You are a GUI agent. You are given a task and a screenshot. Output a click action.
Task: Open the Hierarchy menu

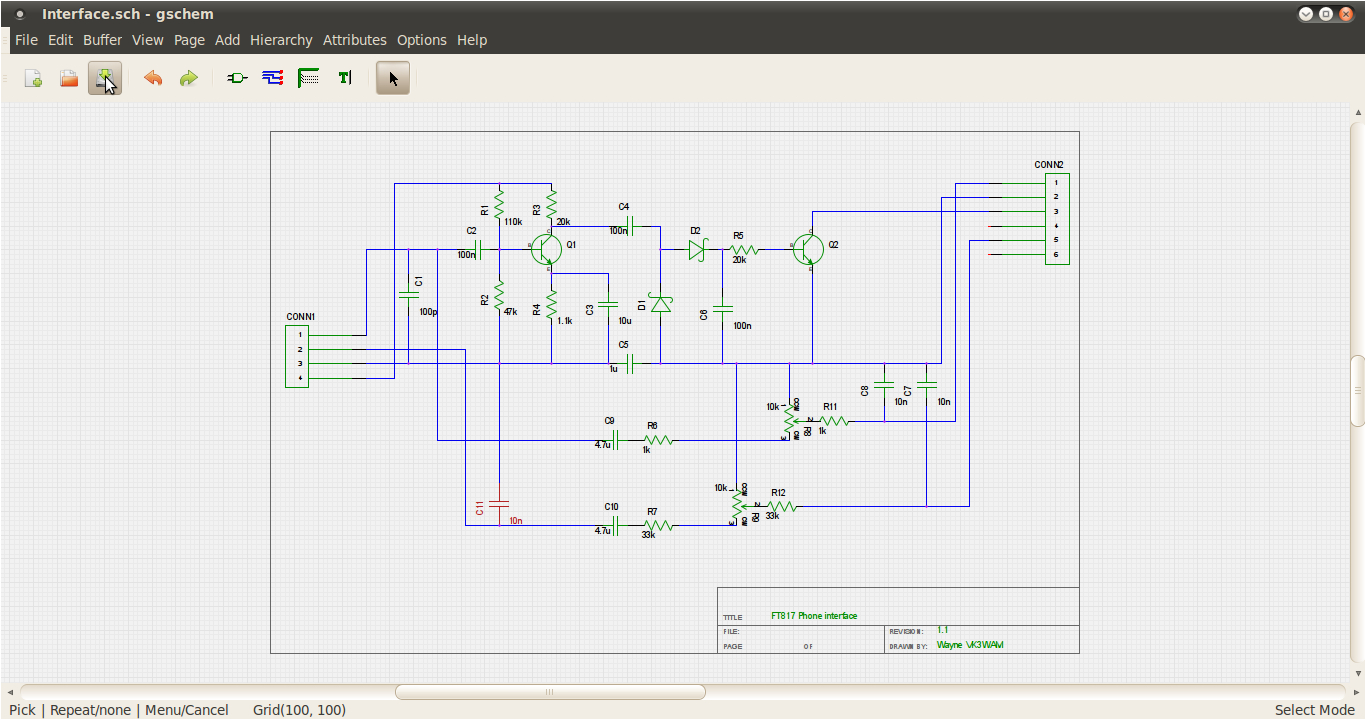[x=281, y=40]
